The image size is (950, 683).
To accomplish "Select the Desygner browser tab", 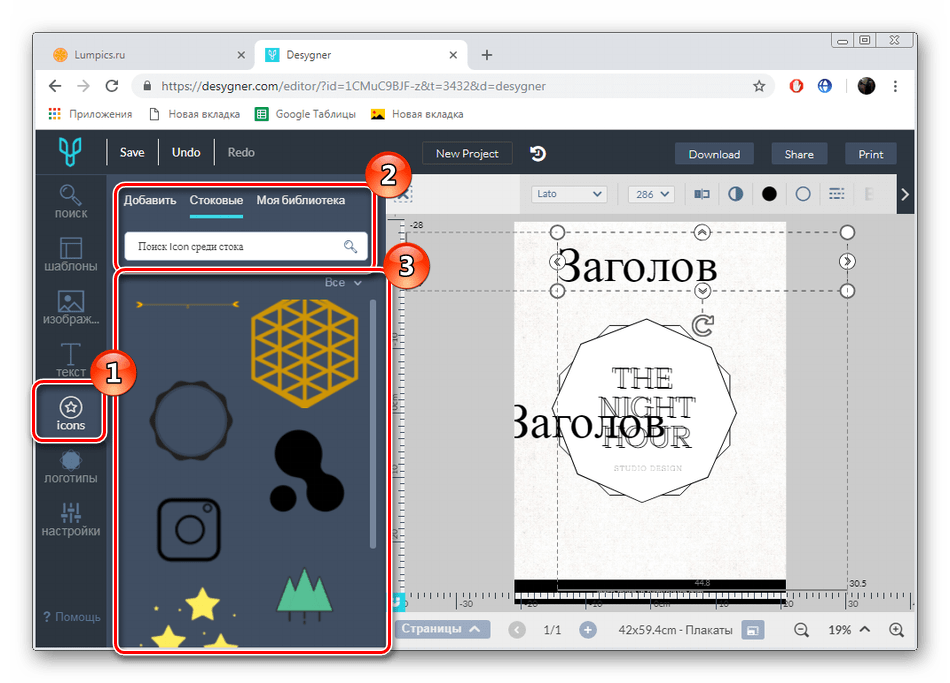I will pyautogui.click(x=361, y=55).
